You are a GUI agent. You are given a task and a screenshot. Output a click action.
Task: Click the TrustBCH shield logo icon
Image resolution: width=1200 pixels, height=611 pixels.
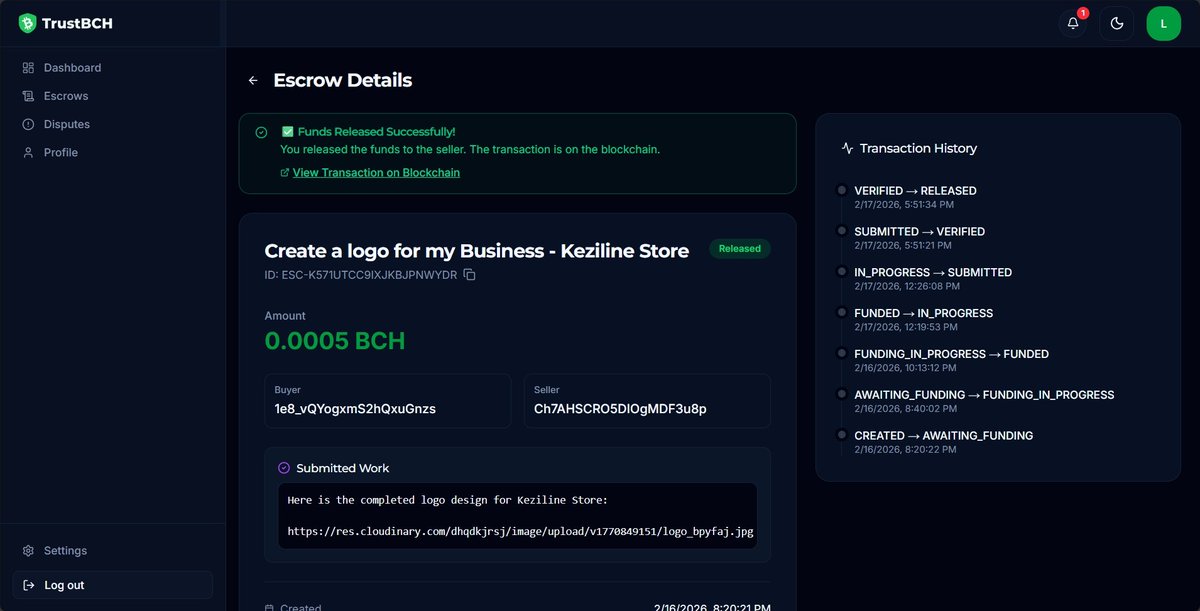point(27,23)
